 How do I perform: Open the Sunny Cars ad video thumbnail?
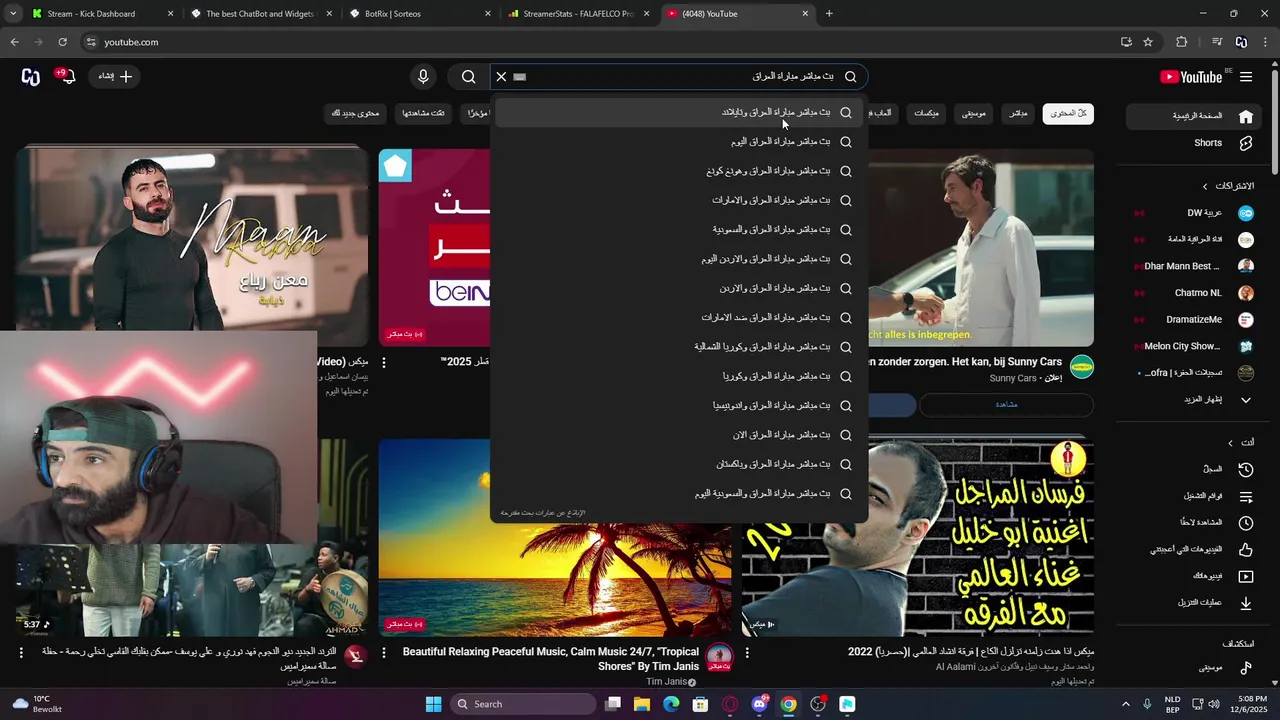click(x=981, y=247)
